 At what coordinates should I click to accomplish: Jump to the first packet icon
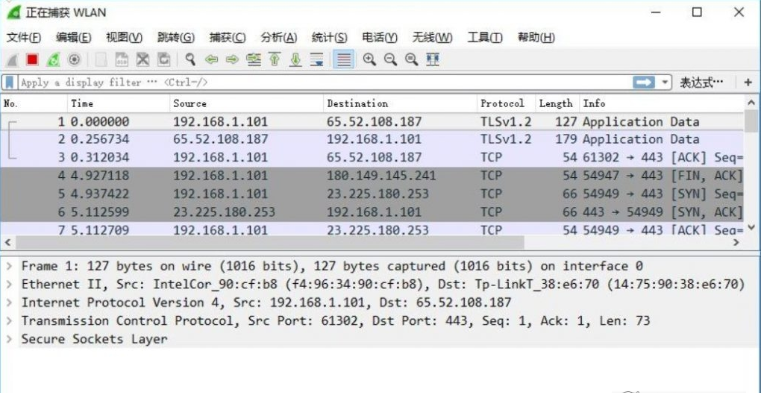[274, 60]
